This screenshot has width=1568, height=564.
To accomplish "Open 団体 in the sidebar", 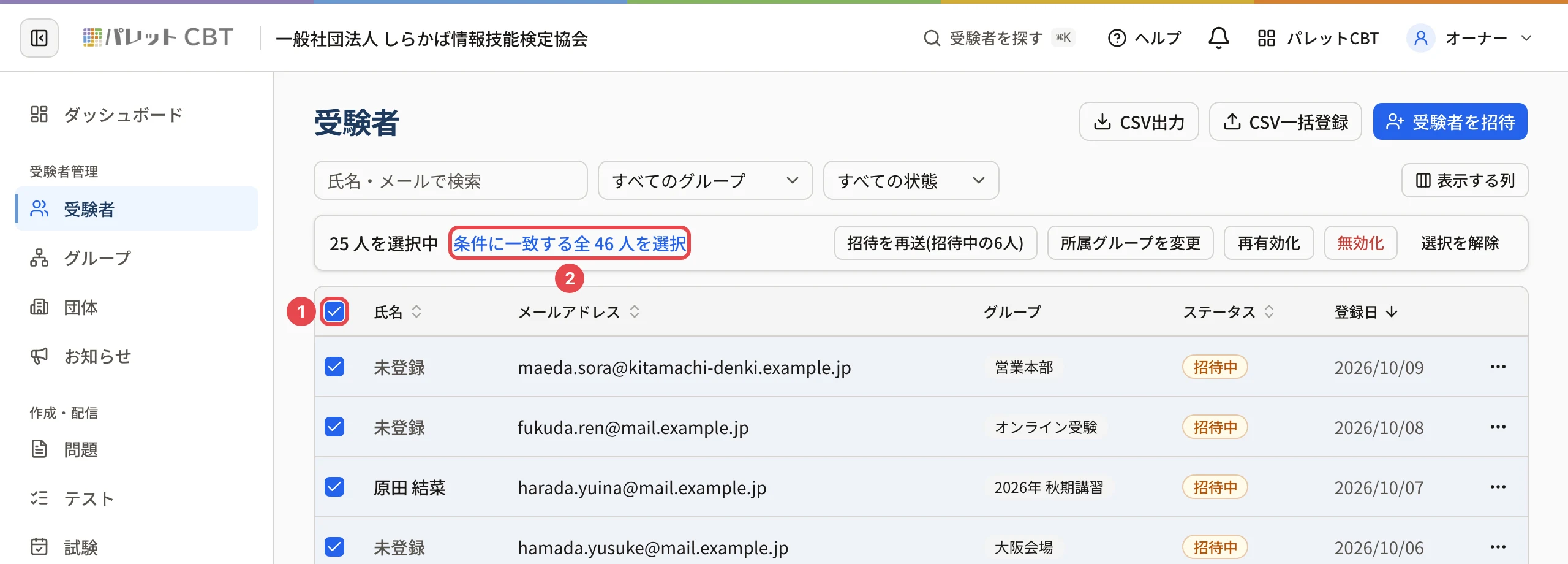I will (x=137, y=307).
